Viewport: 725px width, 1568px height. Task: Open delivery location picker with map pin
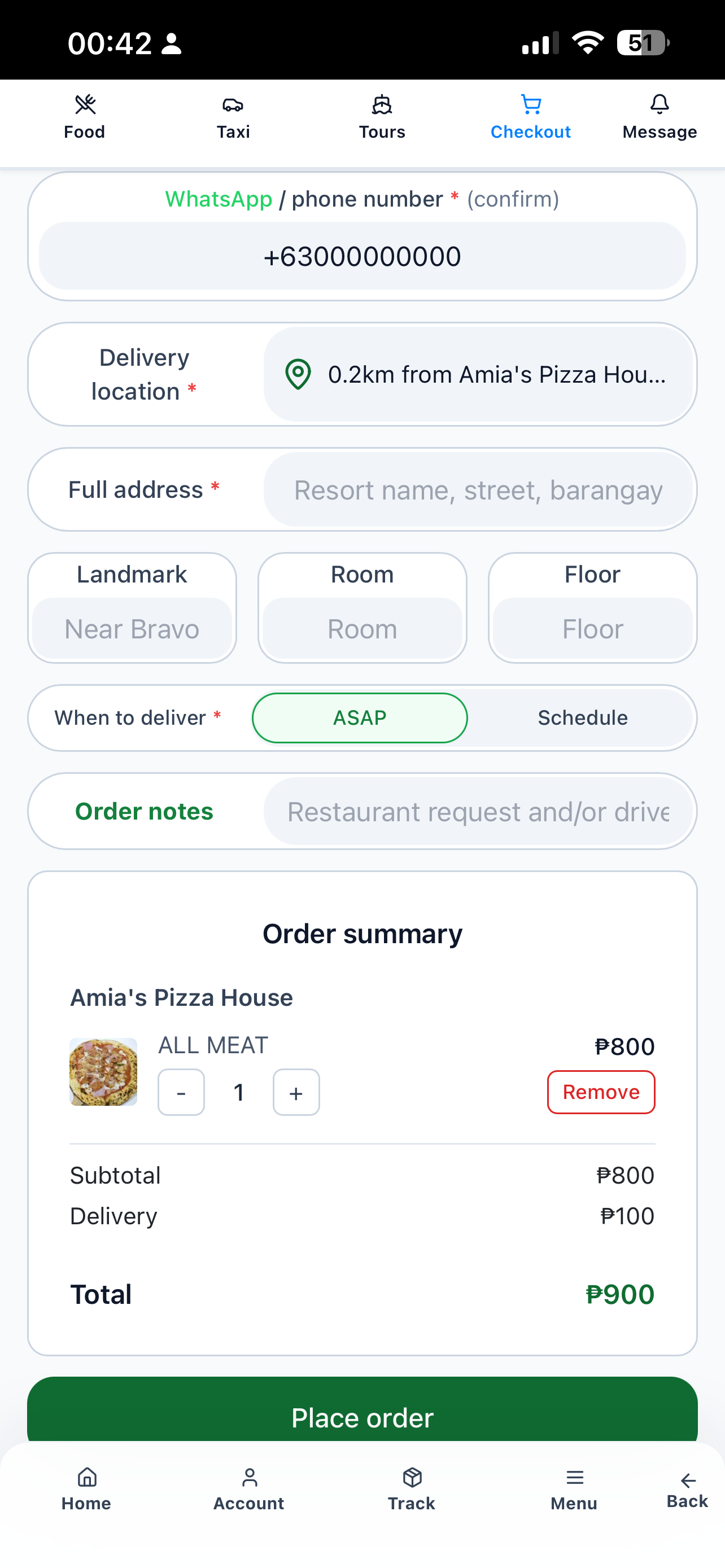[x=478, y=374]
